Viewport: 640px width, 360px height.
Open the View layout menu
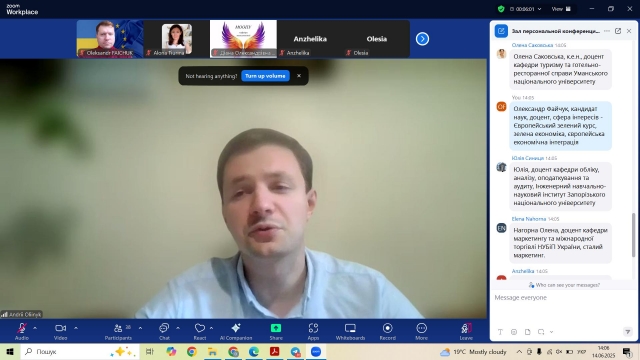[x=561, y=9]
